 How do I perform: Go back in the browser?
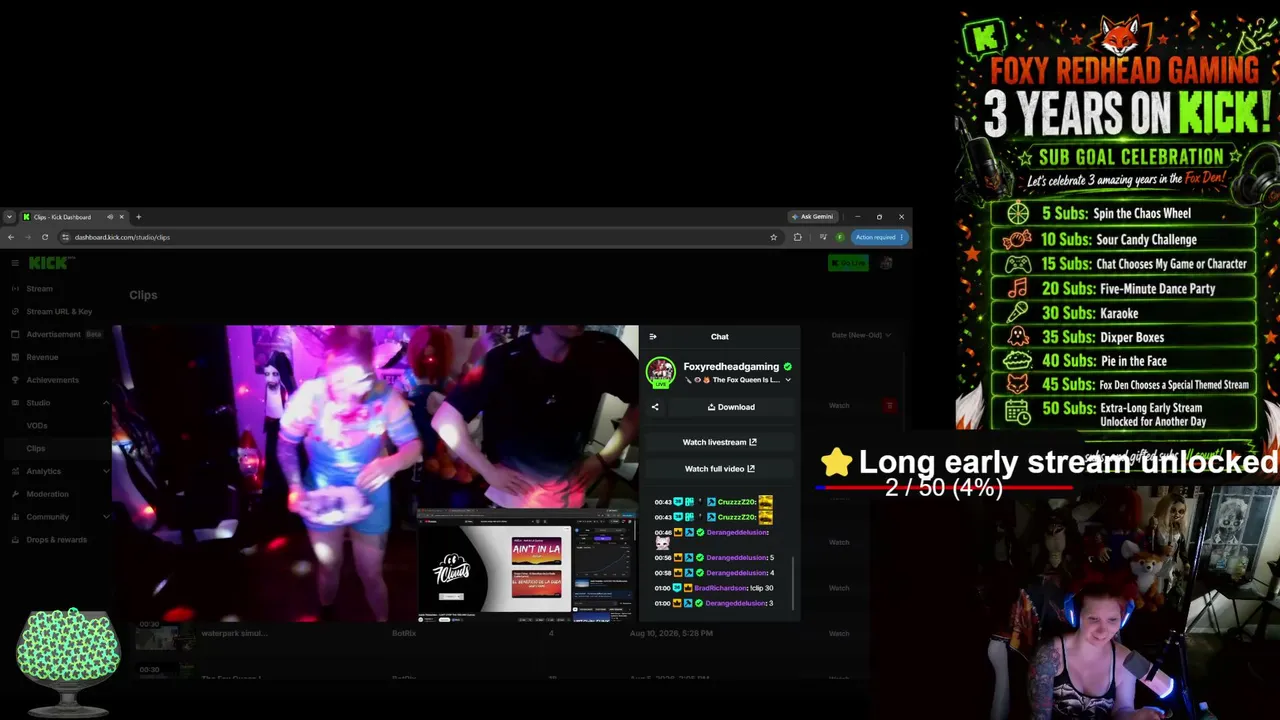pyautogui.click(x=11, y=237)
